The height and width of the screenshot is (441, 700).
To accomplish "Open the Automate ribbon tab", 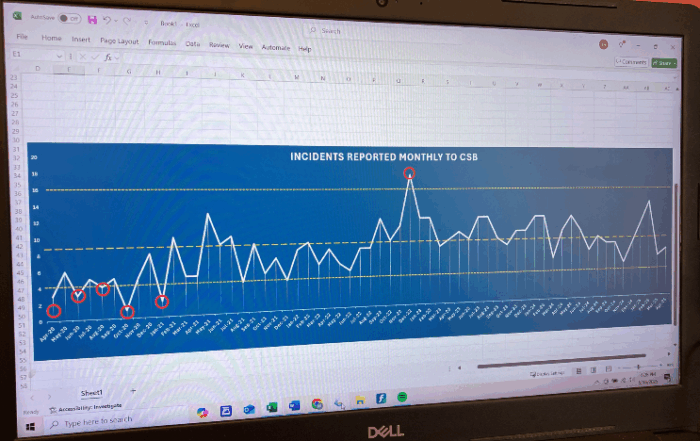I will click(x=275, y=47).
